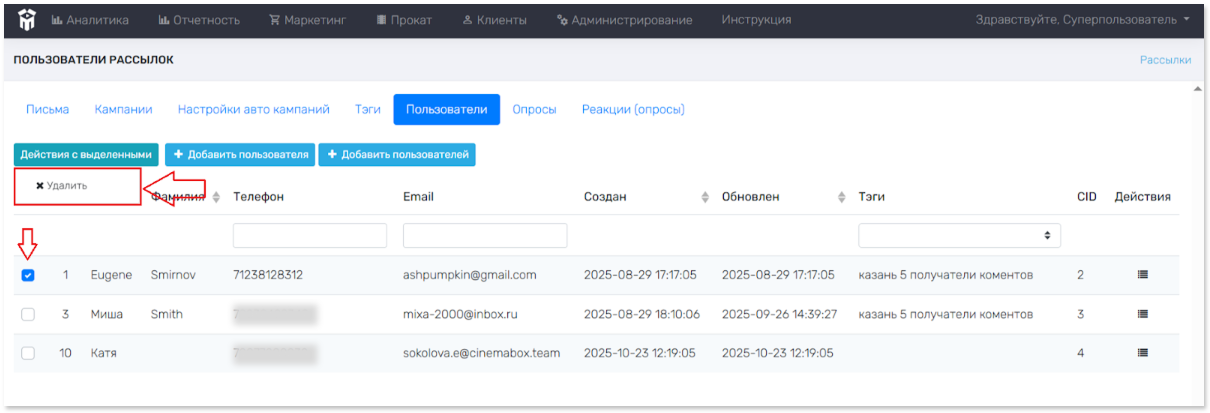Screen dimensions: 1210x413
Task: Expand the Тэги filter dropdown
Action: tap(959, 235)
